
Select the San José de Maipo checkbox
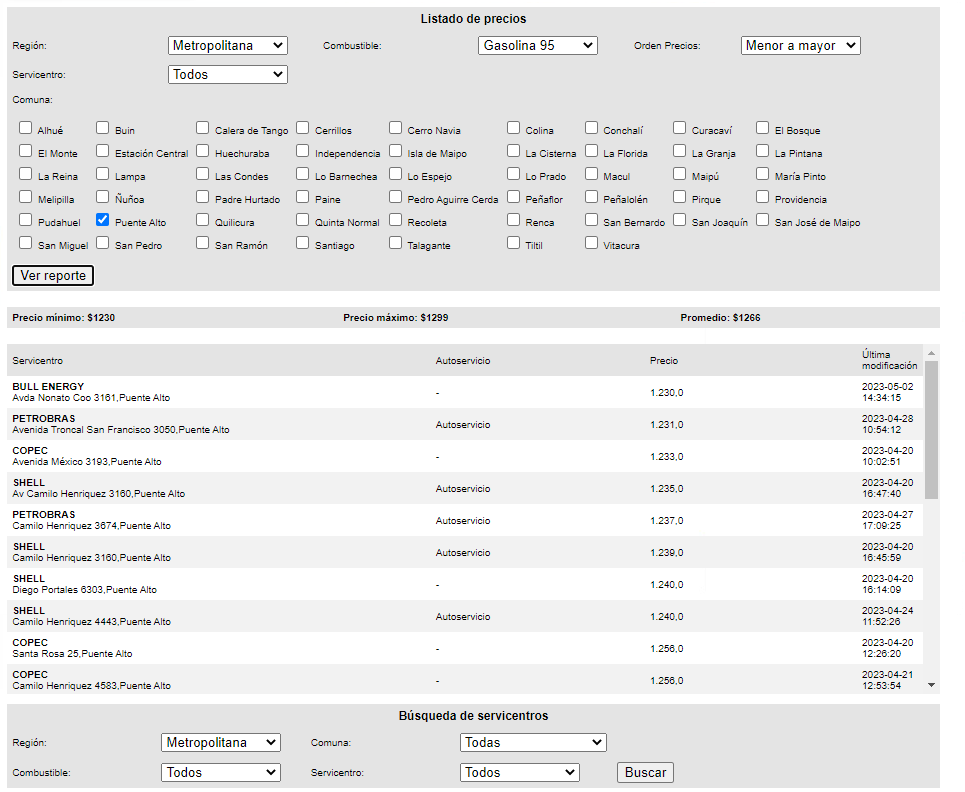pyautogui.click(x=763, y=220)
